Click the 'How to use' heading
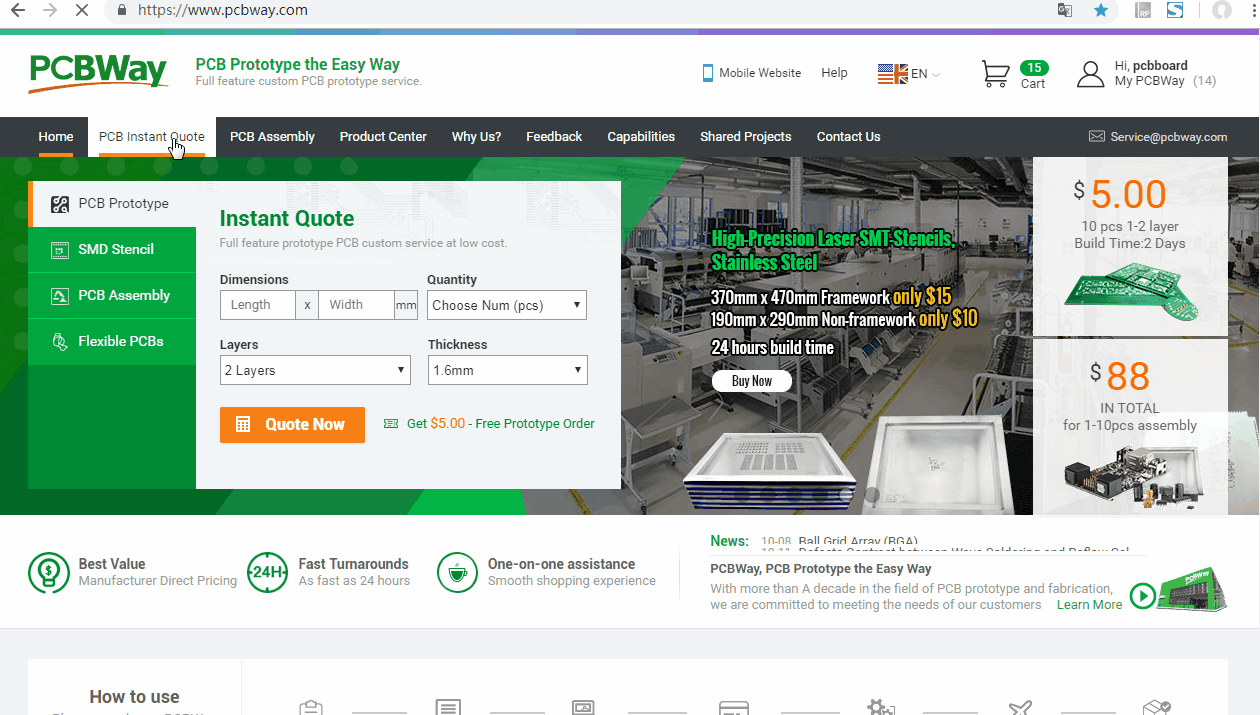 tap(135, 697)
